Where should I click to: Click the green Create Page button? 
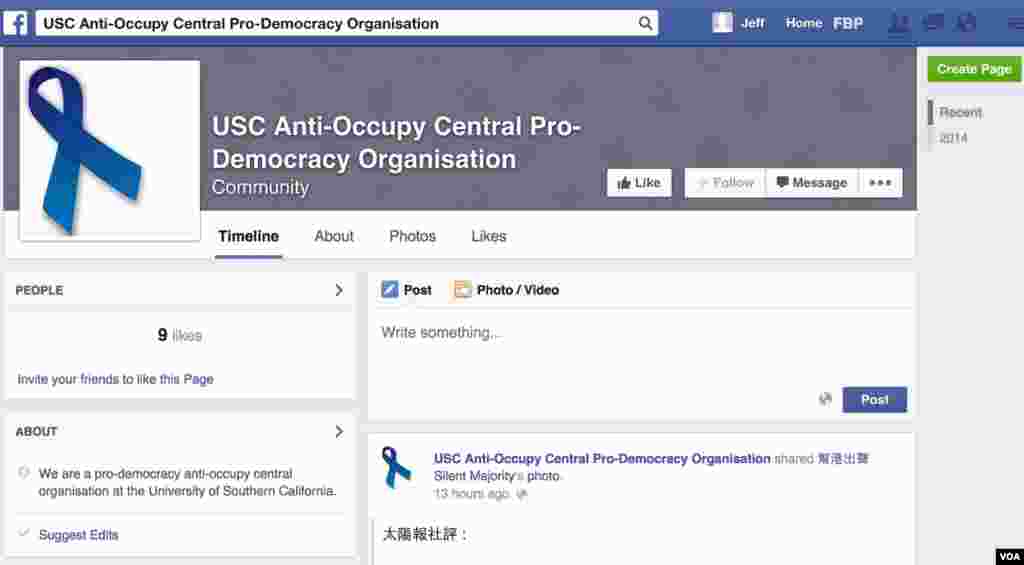(974, 69)
